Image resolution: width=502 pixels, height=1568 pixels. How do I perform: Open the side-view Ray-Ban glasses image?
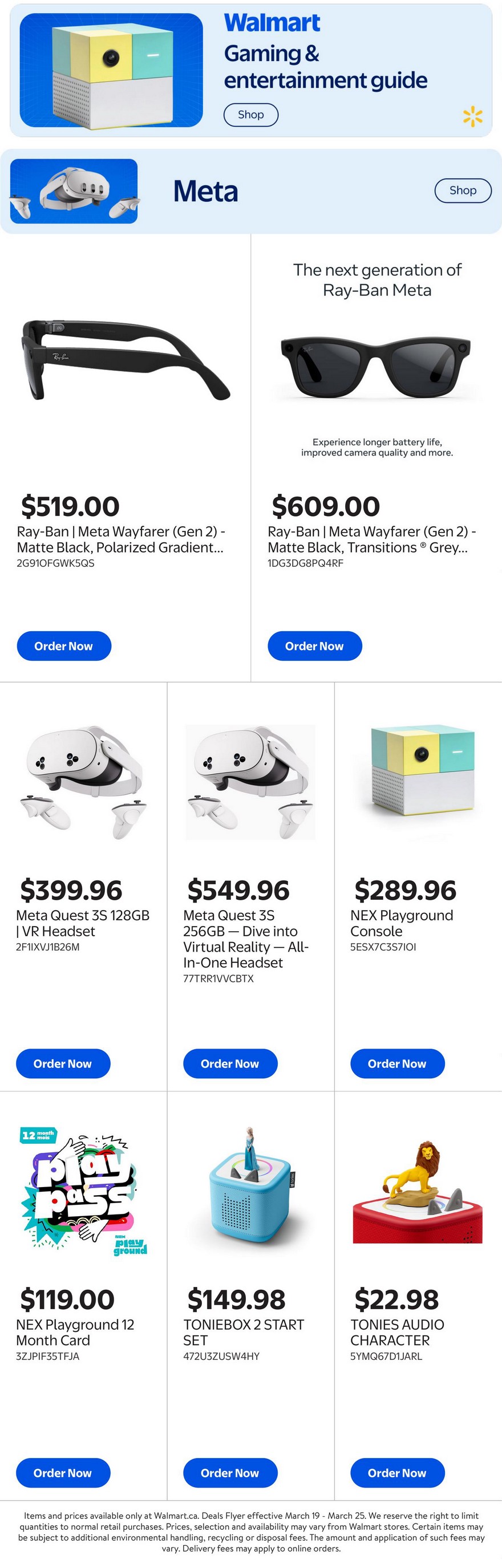pos(125,359)
